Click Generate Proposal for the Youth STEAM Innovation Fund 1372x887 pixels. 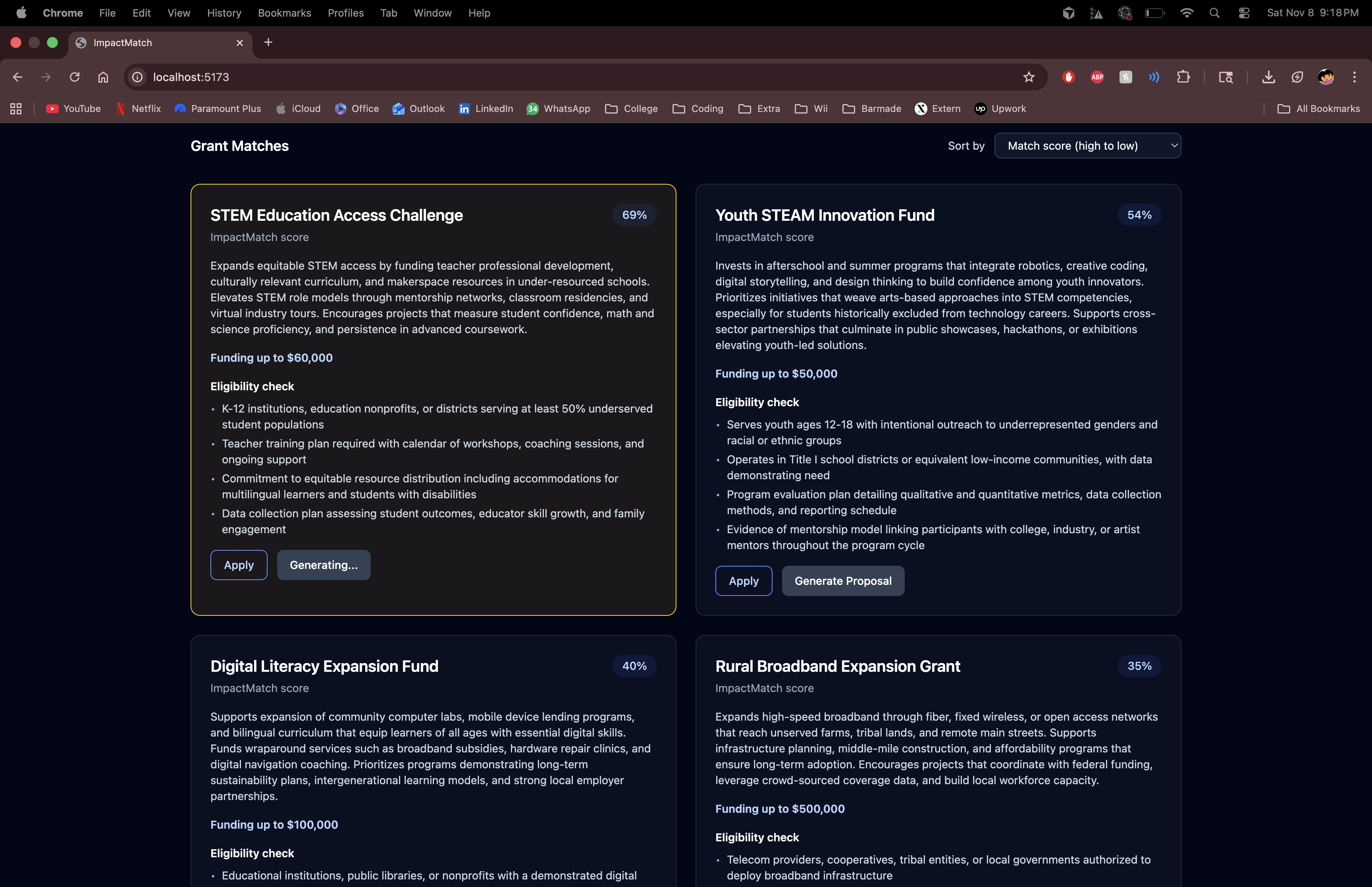click(843, 581)
